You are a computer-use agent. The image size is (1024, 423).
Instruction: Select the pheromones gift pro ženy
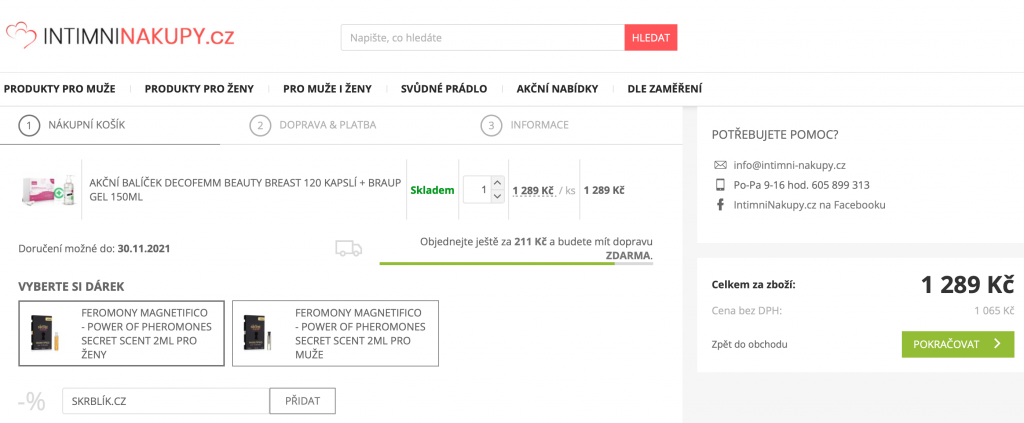tap(121, 333)
